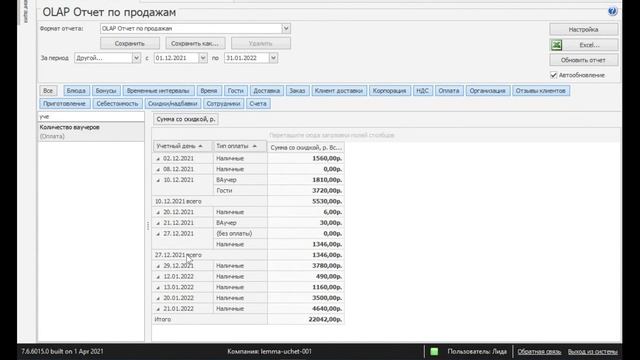Click the Удалить button
640x360 pixels.
click(261, 43)
